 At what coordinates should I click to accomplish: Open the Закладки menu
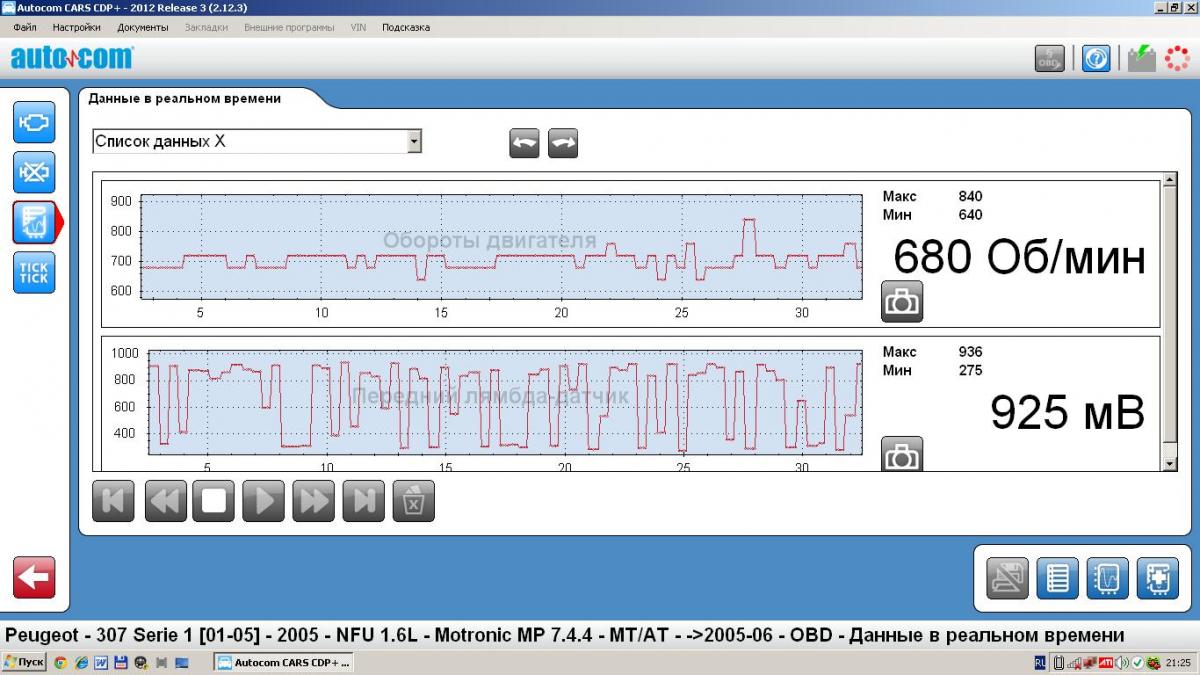click(206, 27)
